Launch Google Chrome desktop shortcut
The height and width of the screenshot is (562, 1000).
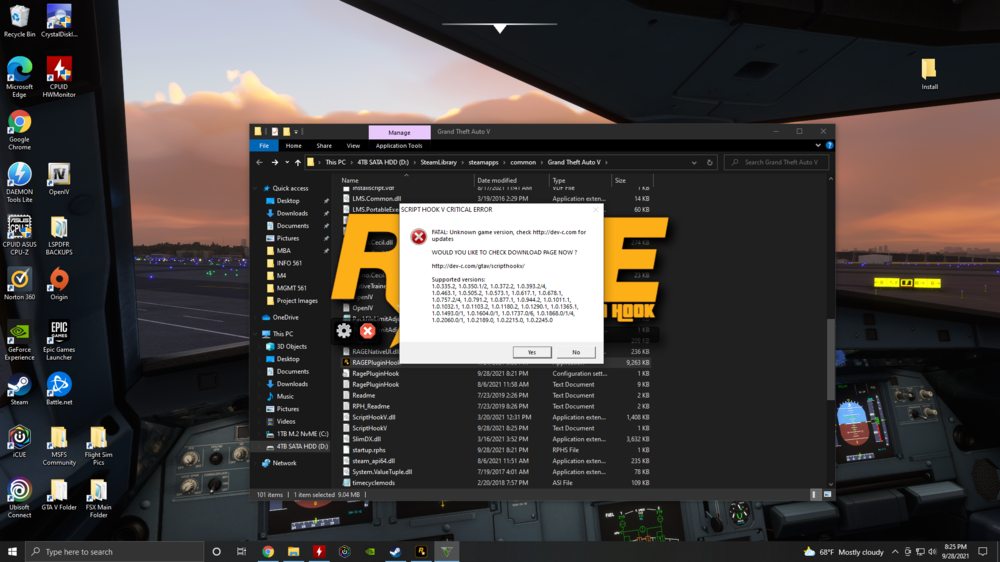pyautogui.click(x=19, y=130)
